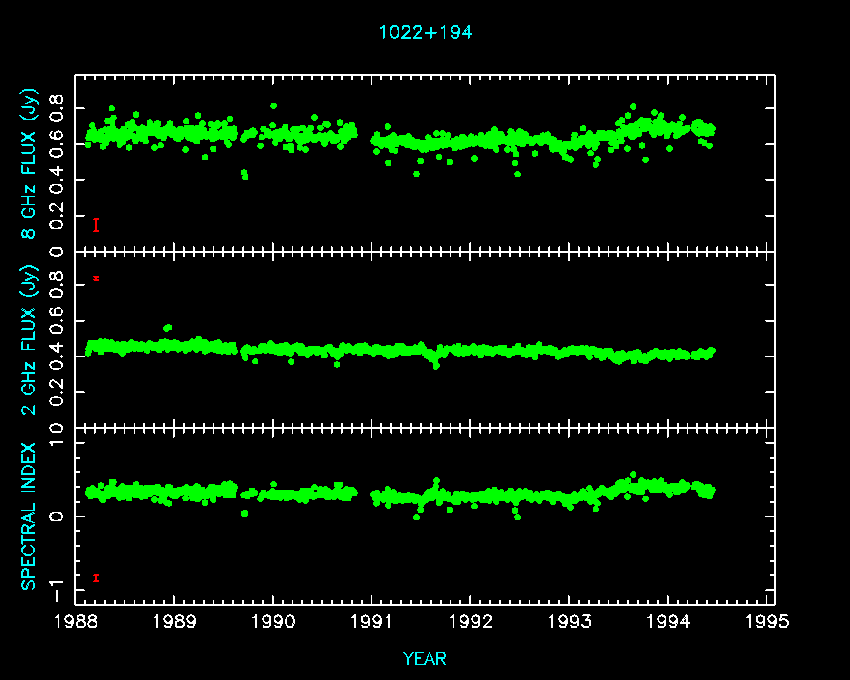Click the SPECTRAL INDEX axis label
This screenshot has width=850, height=680.
[x=30, y=516]
